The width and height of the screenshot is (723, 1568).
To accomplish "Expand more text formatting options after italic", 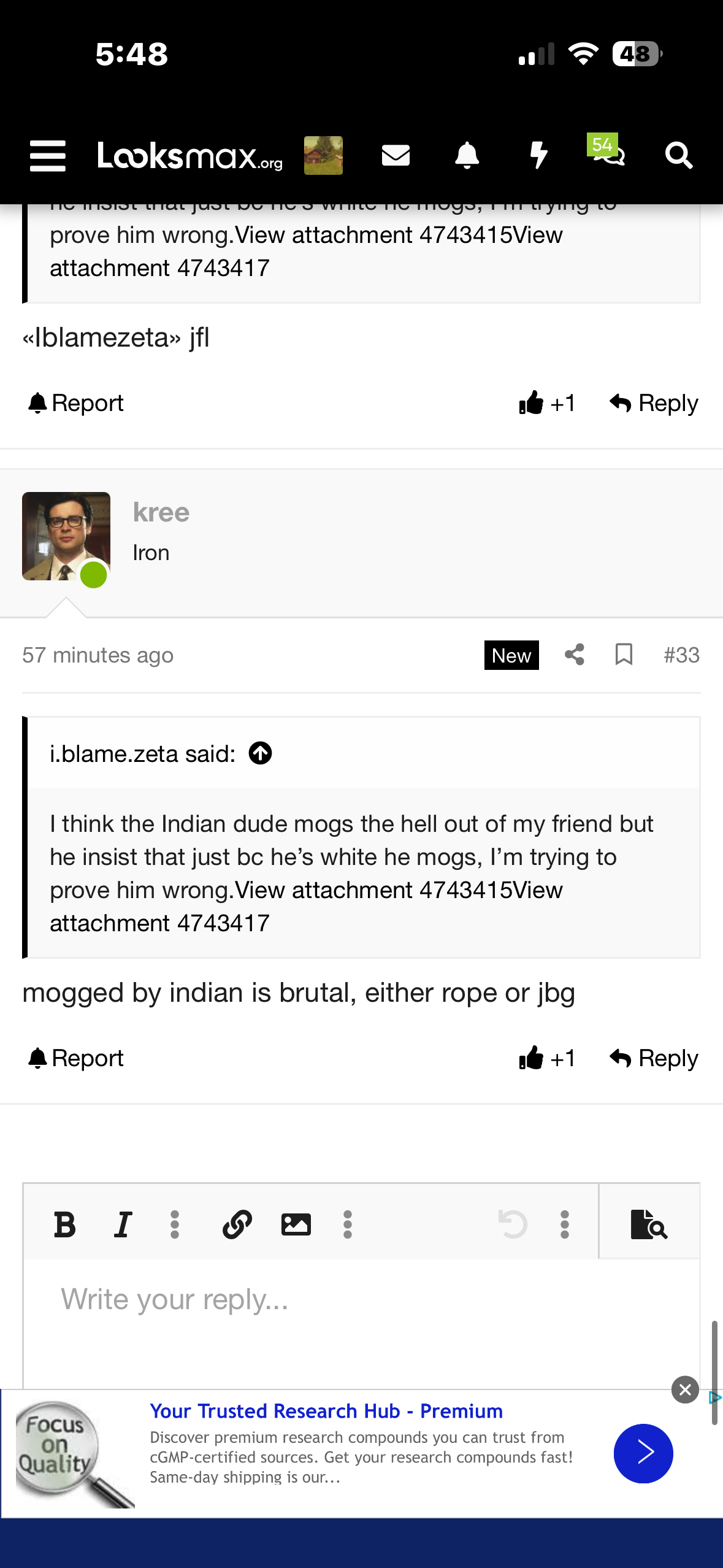I will pyautogui.click(x=175, y=1224).
